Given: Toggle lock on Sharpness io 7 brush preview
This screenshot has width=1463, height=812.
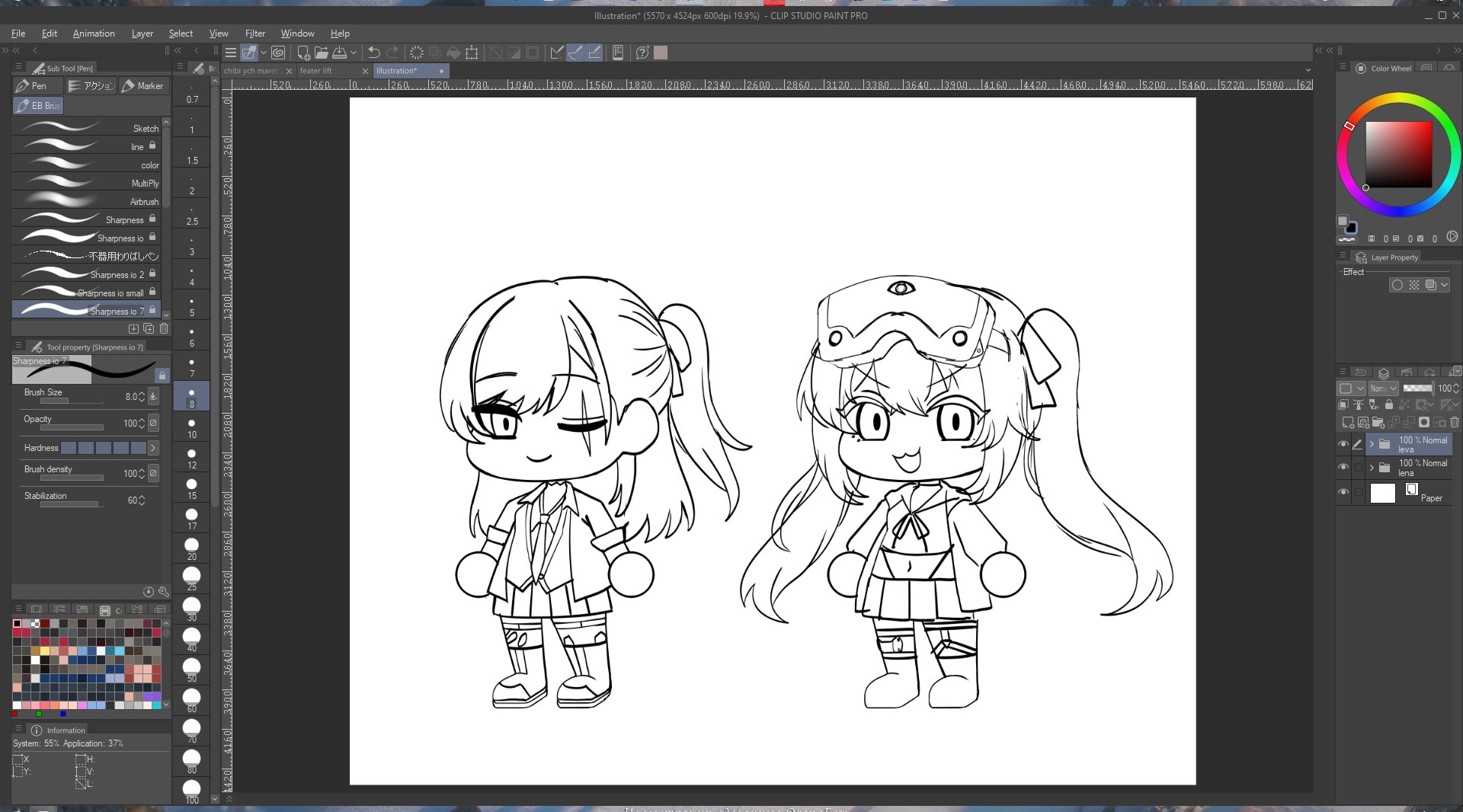Looking at the screenshot, I should tap(162, 376).
